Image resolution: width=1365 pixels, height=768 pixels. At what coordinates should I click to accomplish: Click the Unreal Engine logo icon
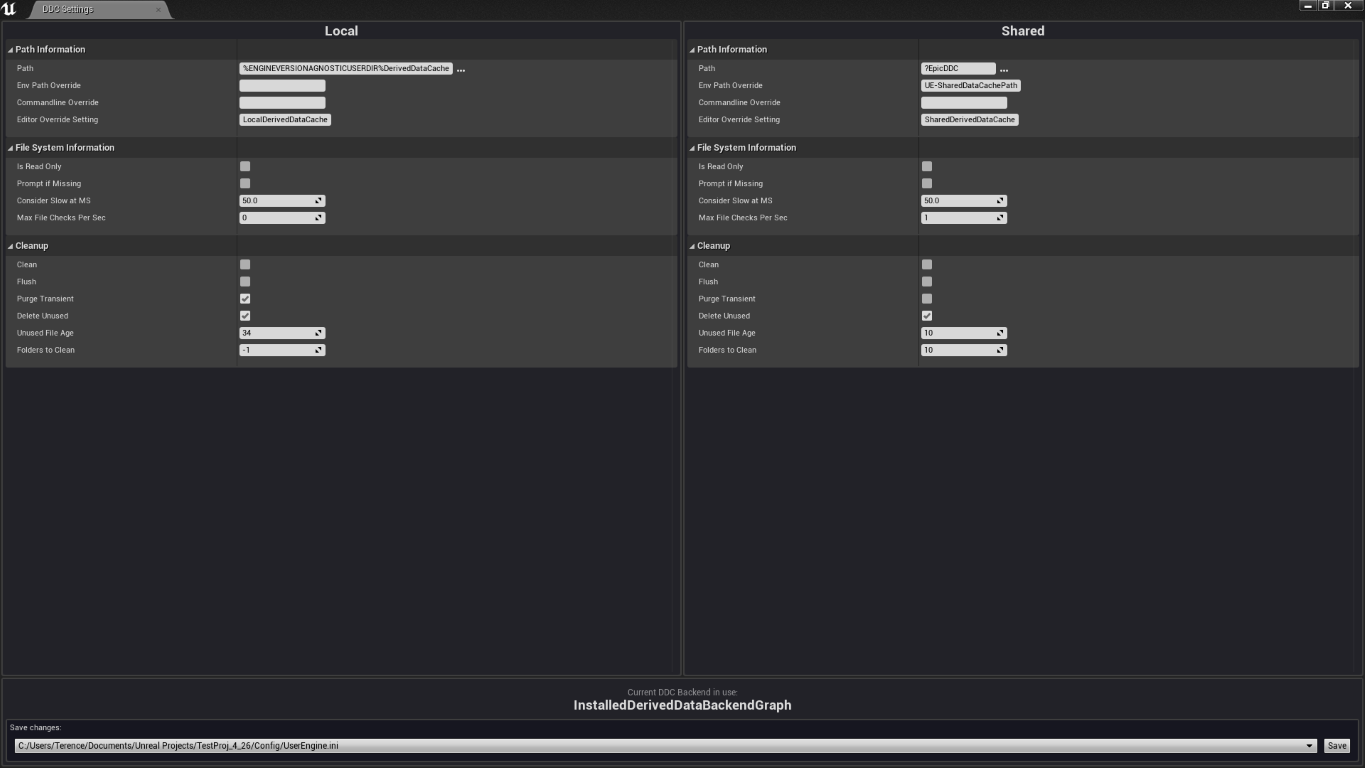pyautogui.click(x=10, y=9)
